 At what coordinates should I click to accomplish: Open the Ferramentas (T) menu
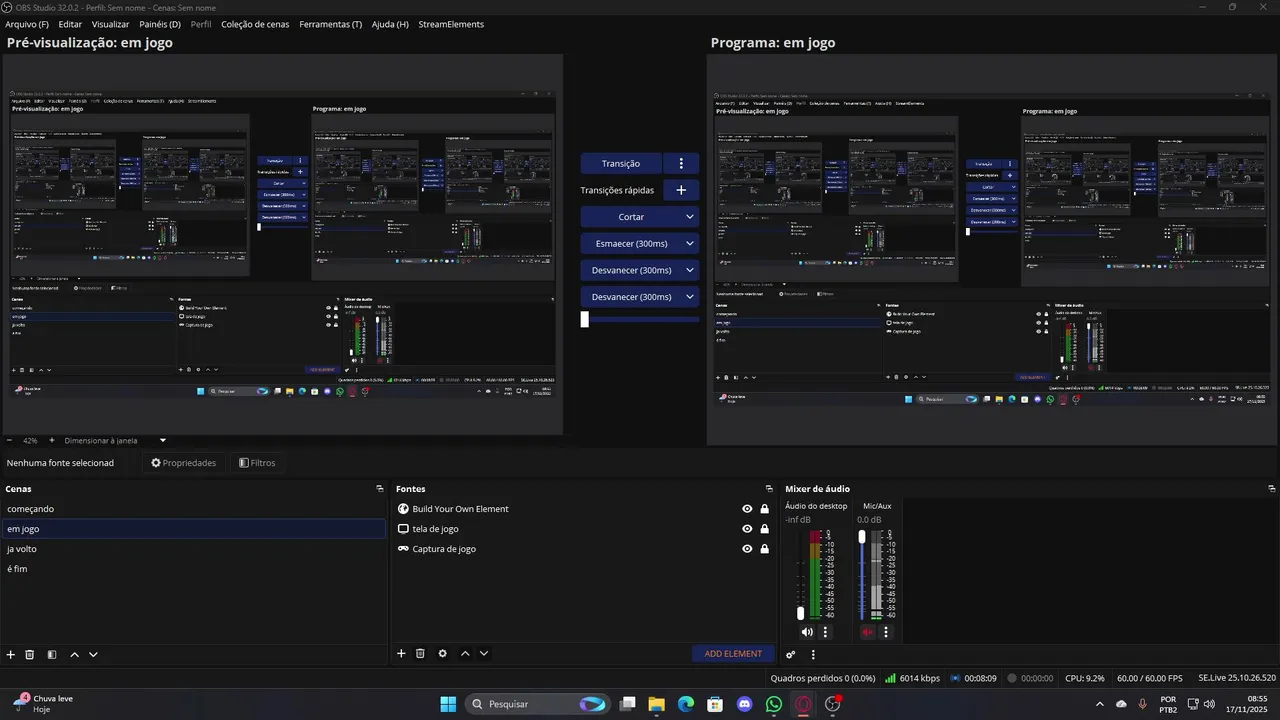point(331,24)
